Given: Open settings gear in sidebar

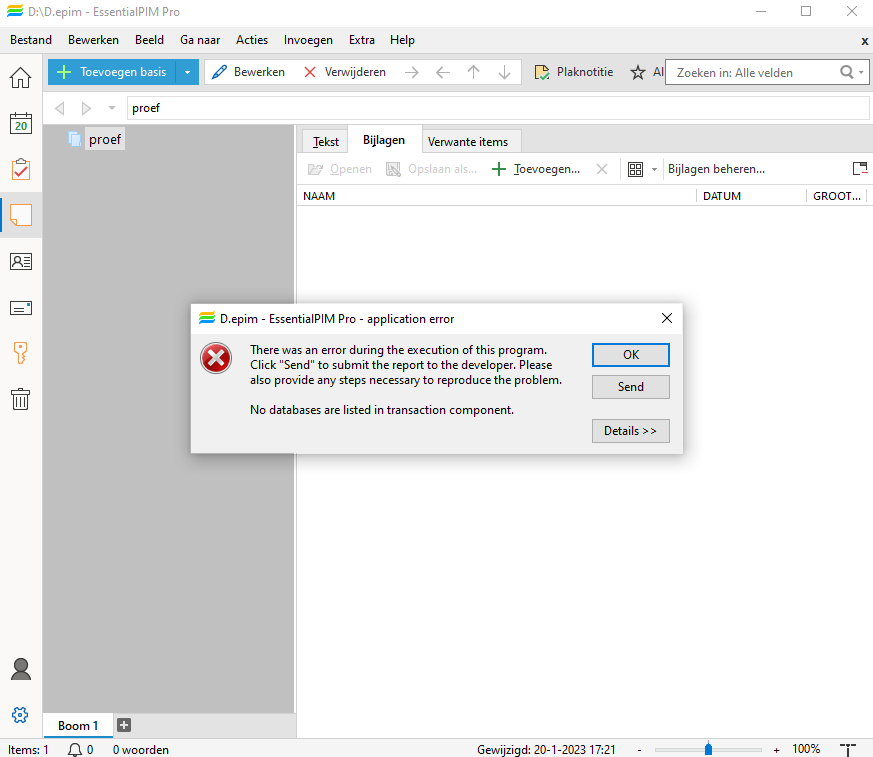Looking at the screenshot, I should pyautogui.click(x=20, y=715).
